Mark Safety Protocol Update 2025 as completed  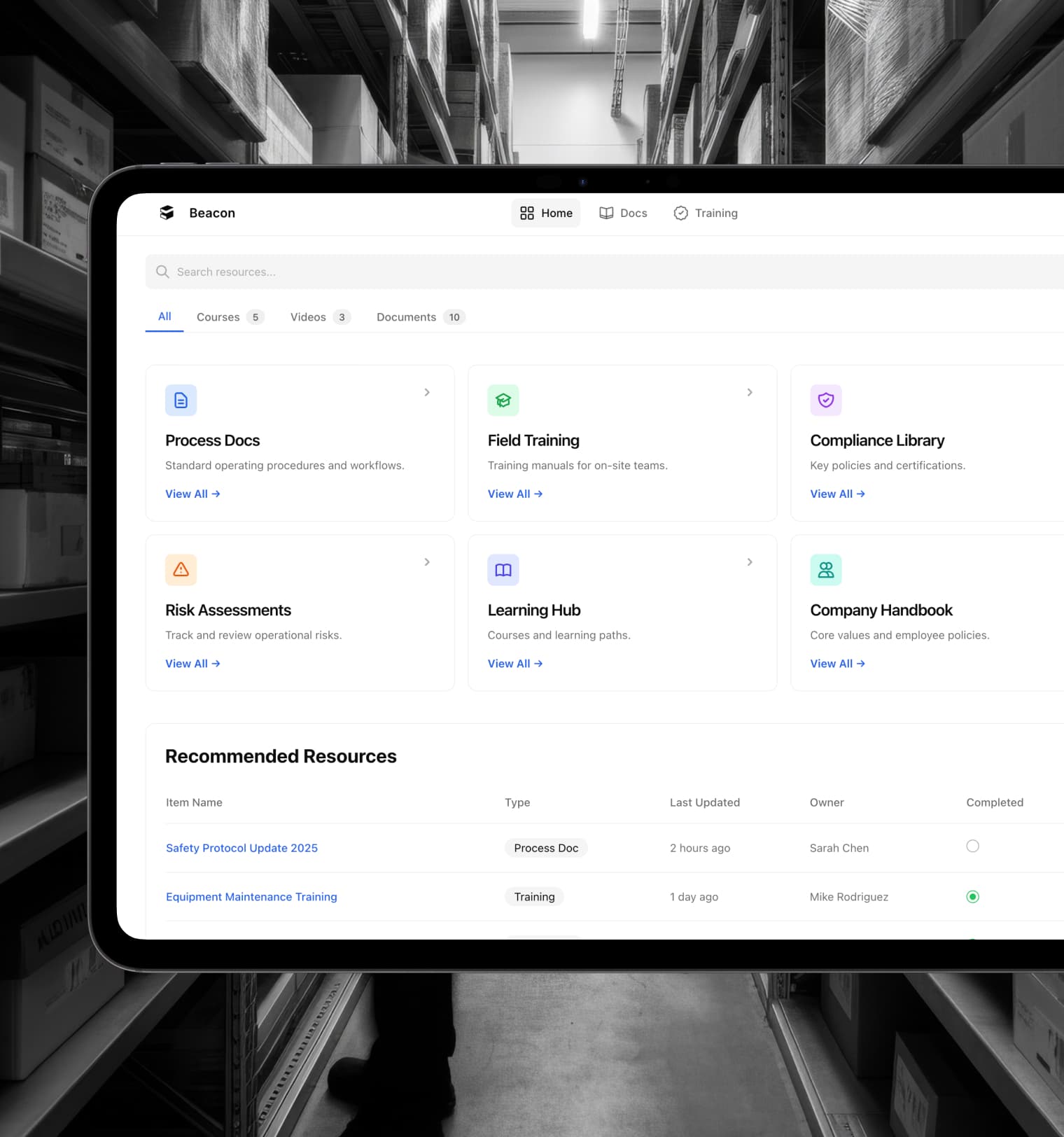972,846
